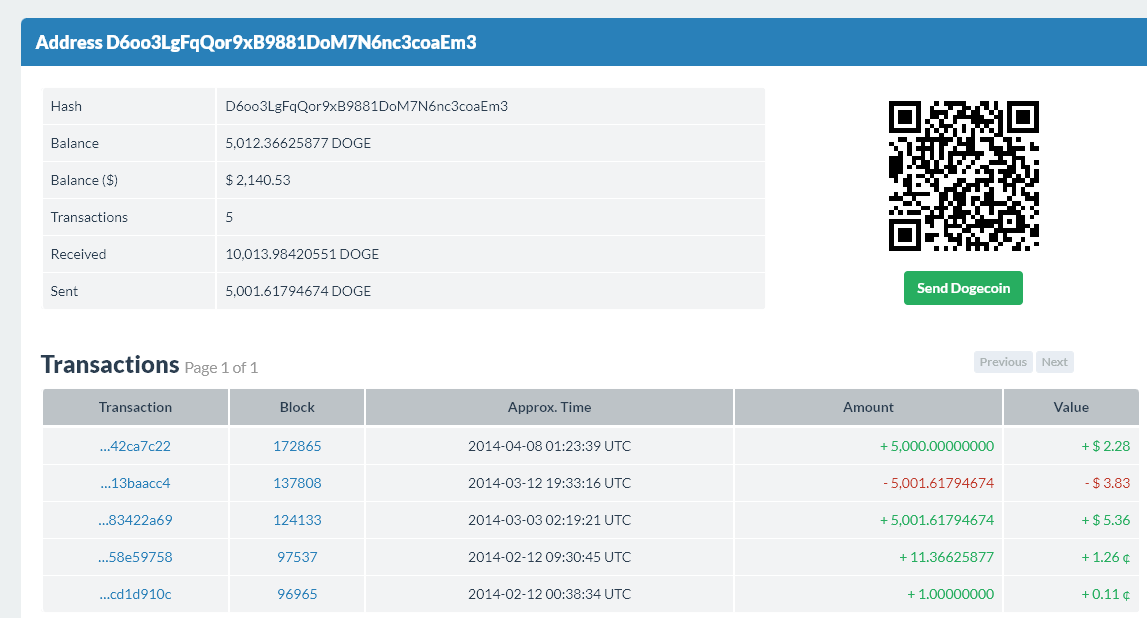
Task: Open transaction ...cd1d910c
Action: [135, 594]
